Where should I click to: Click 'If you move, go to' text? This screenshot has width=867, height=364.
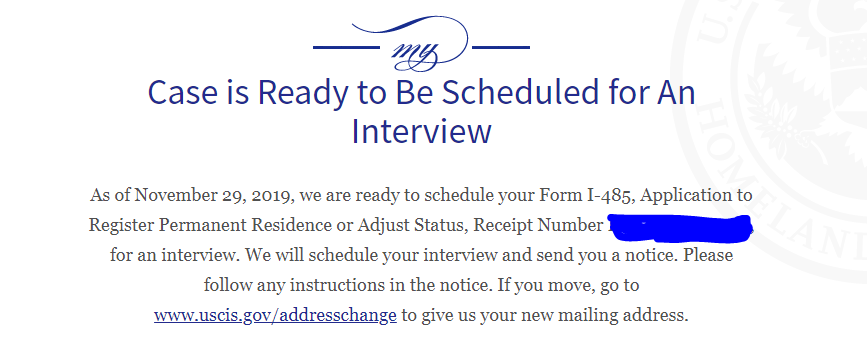tap(568, 285)
